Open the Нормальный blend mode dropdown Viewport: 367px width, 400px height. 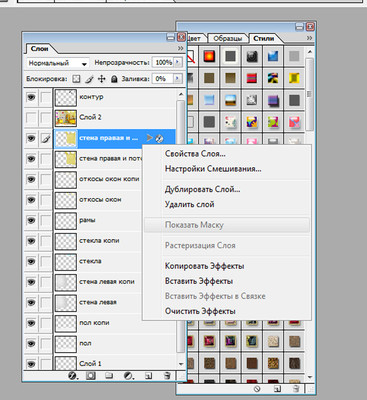pos(57,63)
